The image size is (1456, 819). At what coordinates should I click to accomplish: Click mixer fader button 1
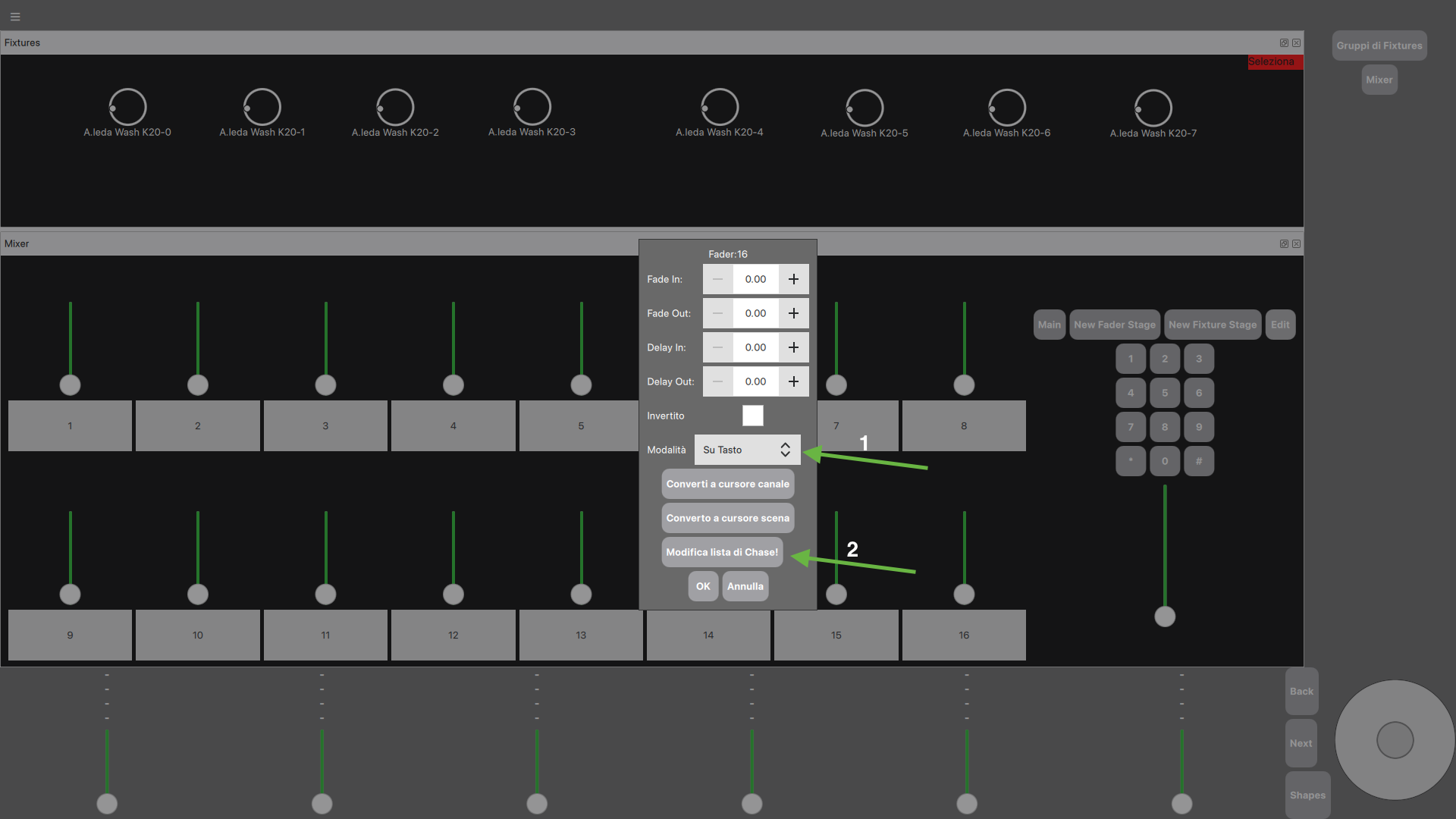70,426
